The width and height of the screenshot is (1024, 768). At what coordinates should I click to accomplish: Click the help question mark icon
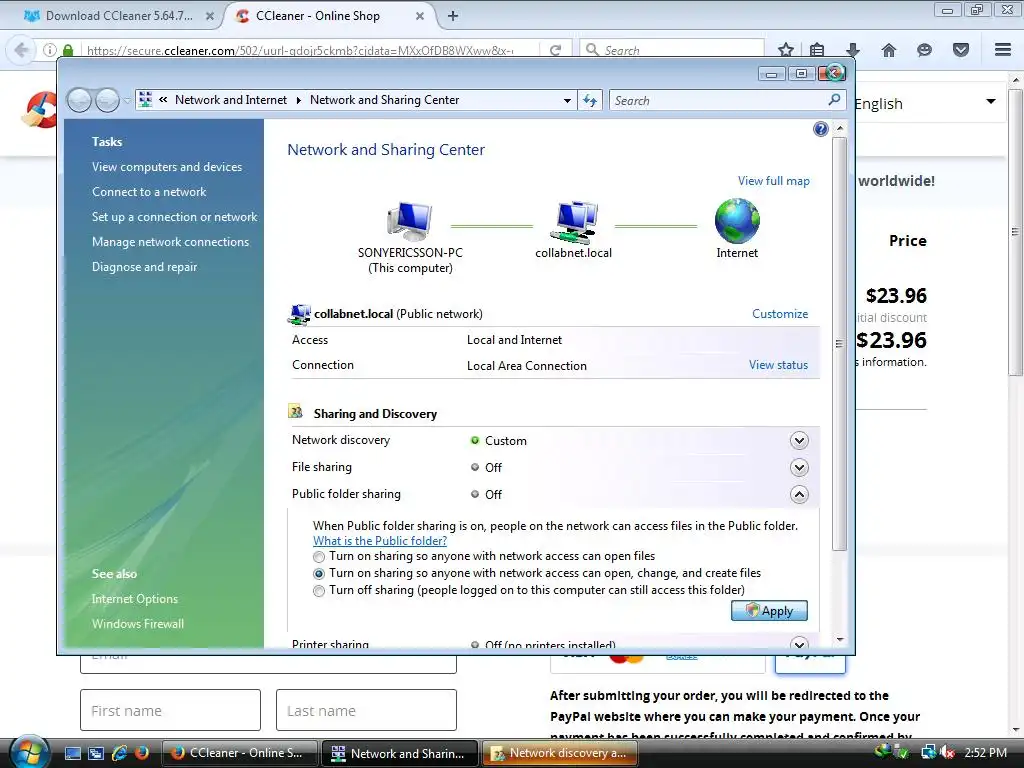pos(820,129)
